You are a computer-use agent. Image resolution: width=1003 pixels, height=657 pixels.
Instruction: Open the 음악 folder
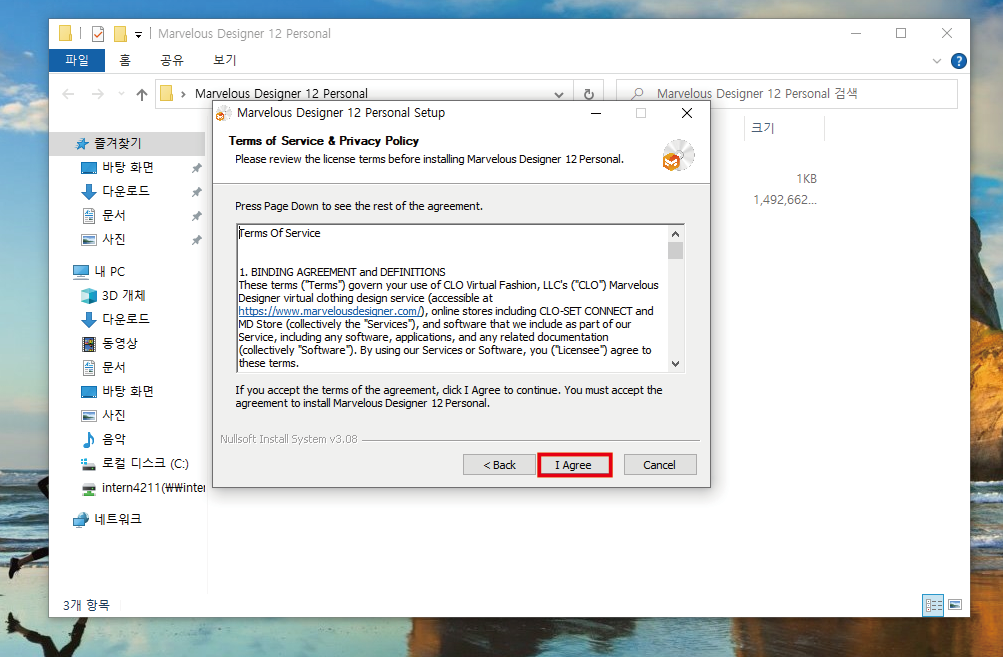point(114,439)
